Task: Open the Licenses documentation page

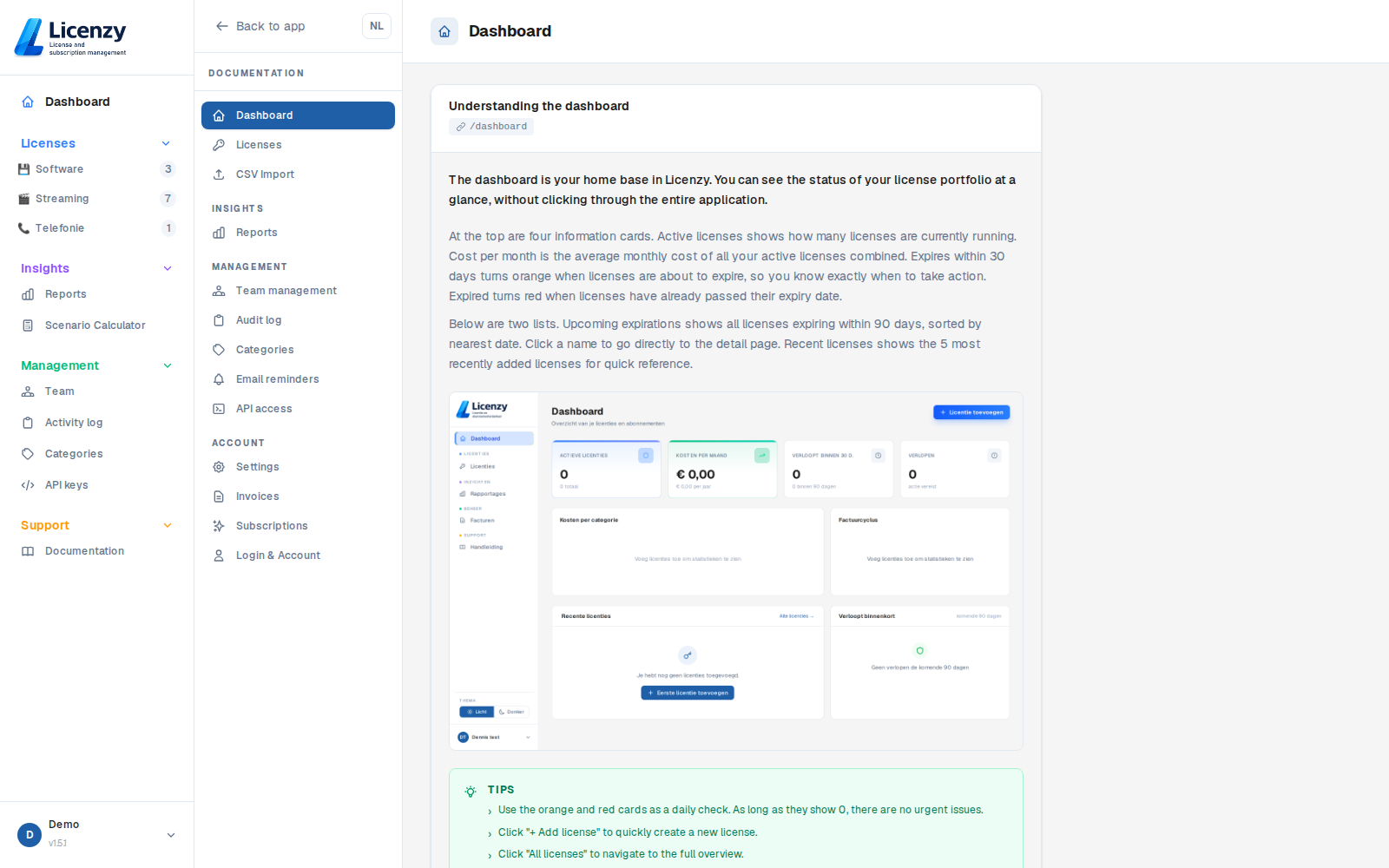Action: [x=298, y=145]
